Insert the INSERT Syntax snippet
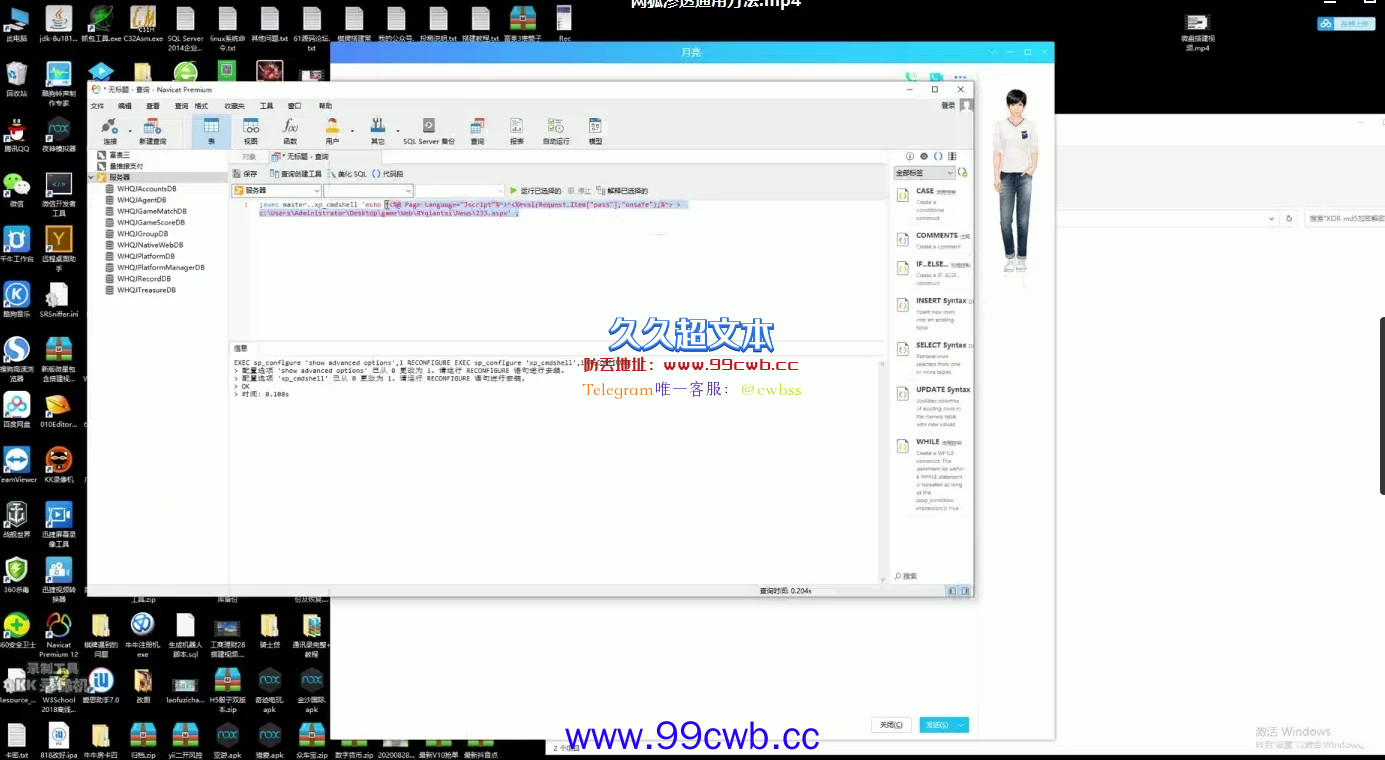 (x=931, y=313)
